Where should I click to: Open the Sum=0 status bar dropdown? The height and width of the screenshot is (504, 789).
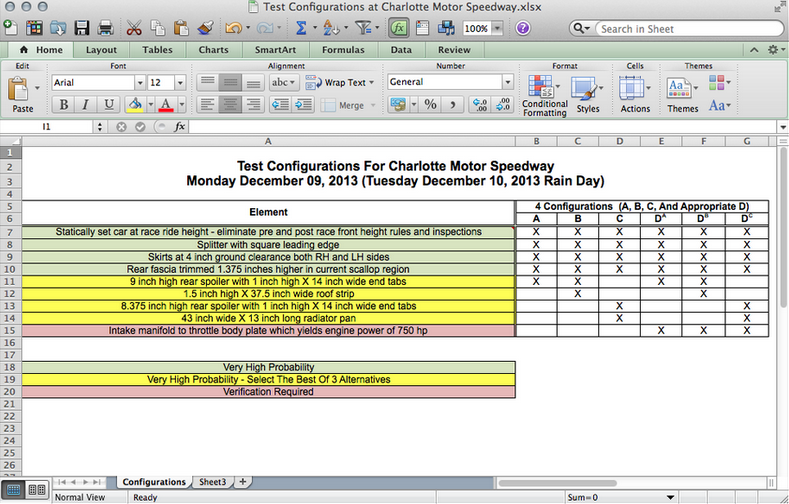(x=670, y=497)
